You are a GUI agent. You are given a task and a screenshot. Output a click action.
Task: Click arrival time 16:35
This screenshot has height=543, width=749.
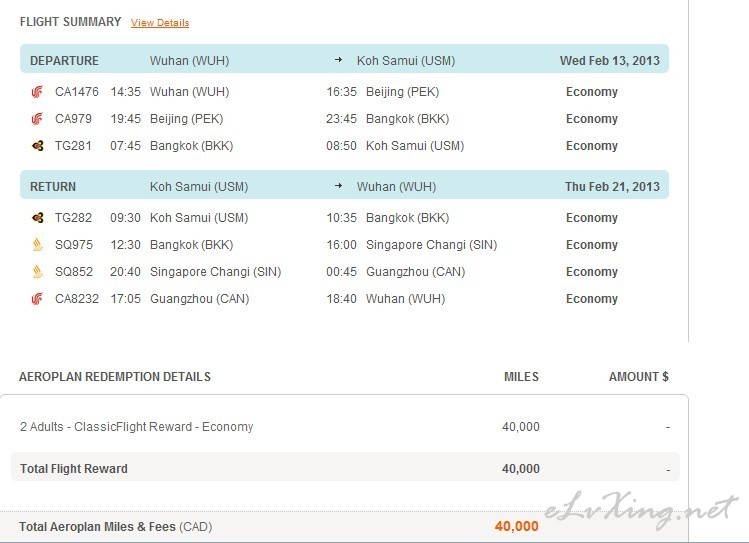(342, 92)
